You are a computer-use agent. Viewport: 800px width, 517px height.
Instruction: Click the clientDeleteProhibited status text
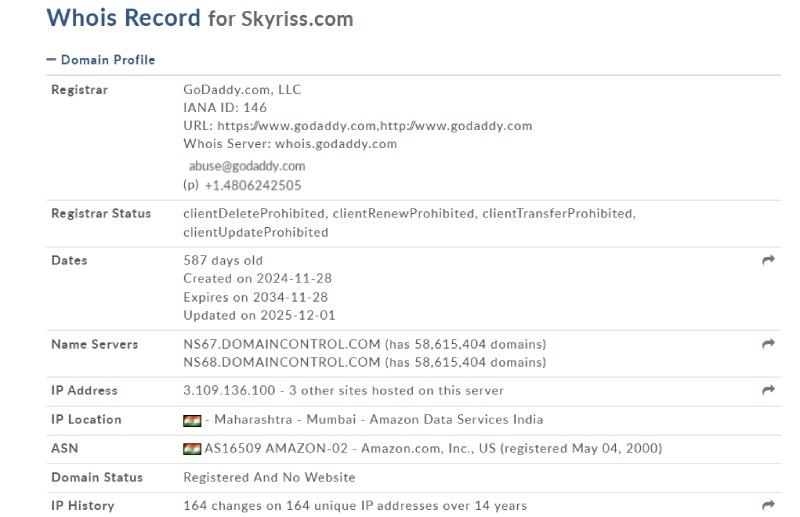pyautogui.click(x=254, y=213)
